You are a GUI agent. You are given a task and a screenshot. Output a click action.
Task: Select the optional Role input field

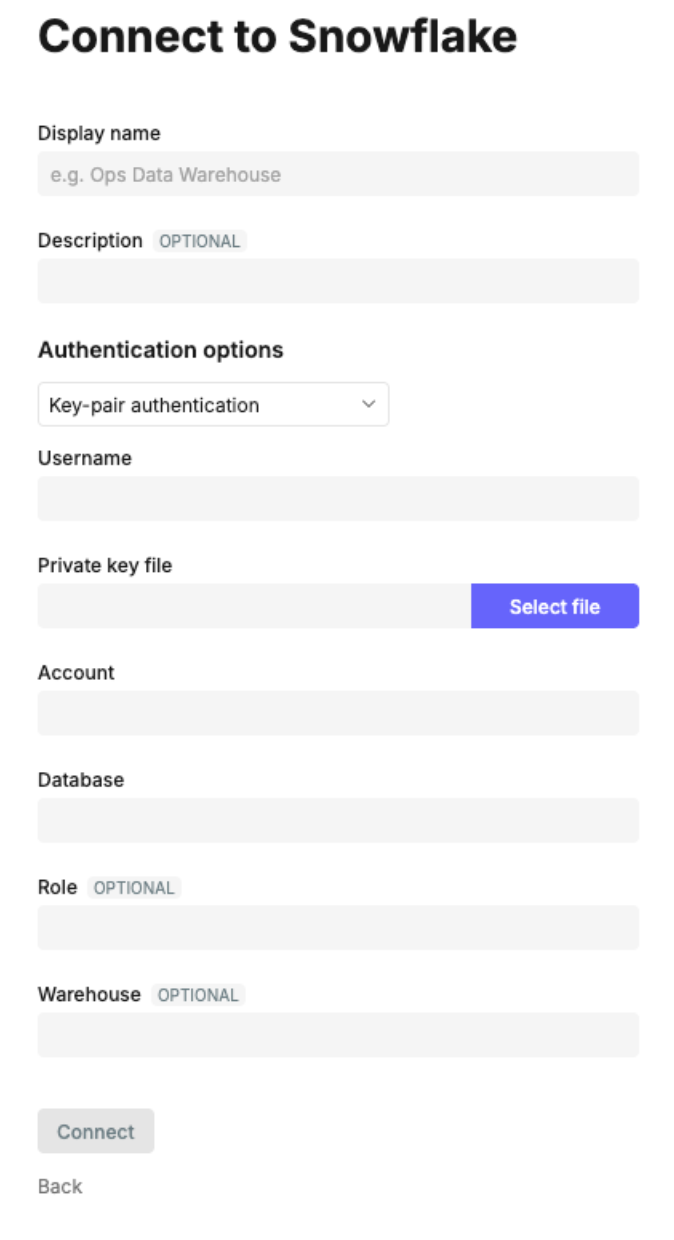coord(337,927)
